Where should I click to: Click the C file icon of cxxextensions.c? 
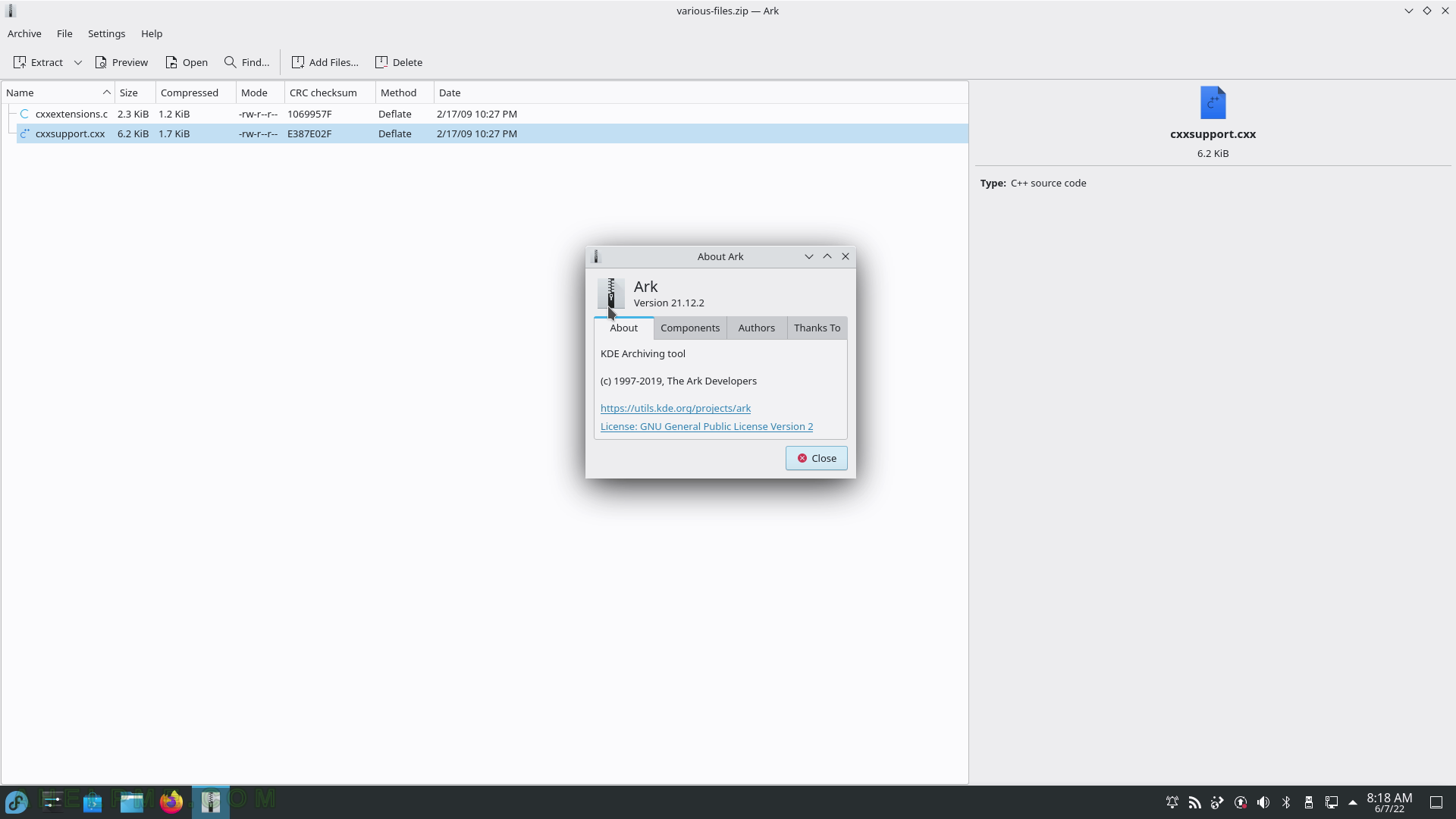[24, 114]
